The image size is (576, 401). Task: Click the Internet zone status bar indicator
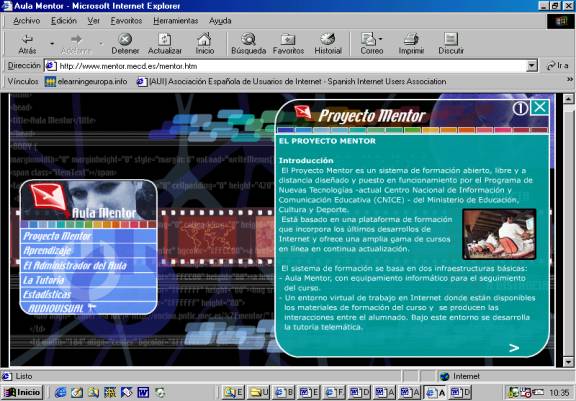tap(460, 376)
